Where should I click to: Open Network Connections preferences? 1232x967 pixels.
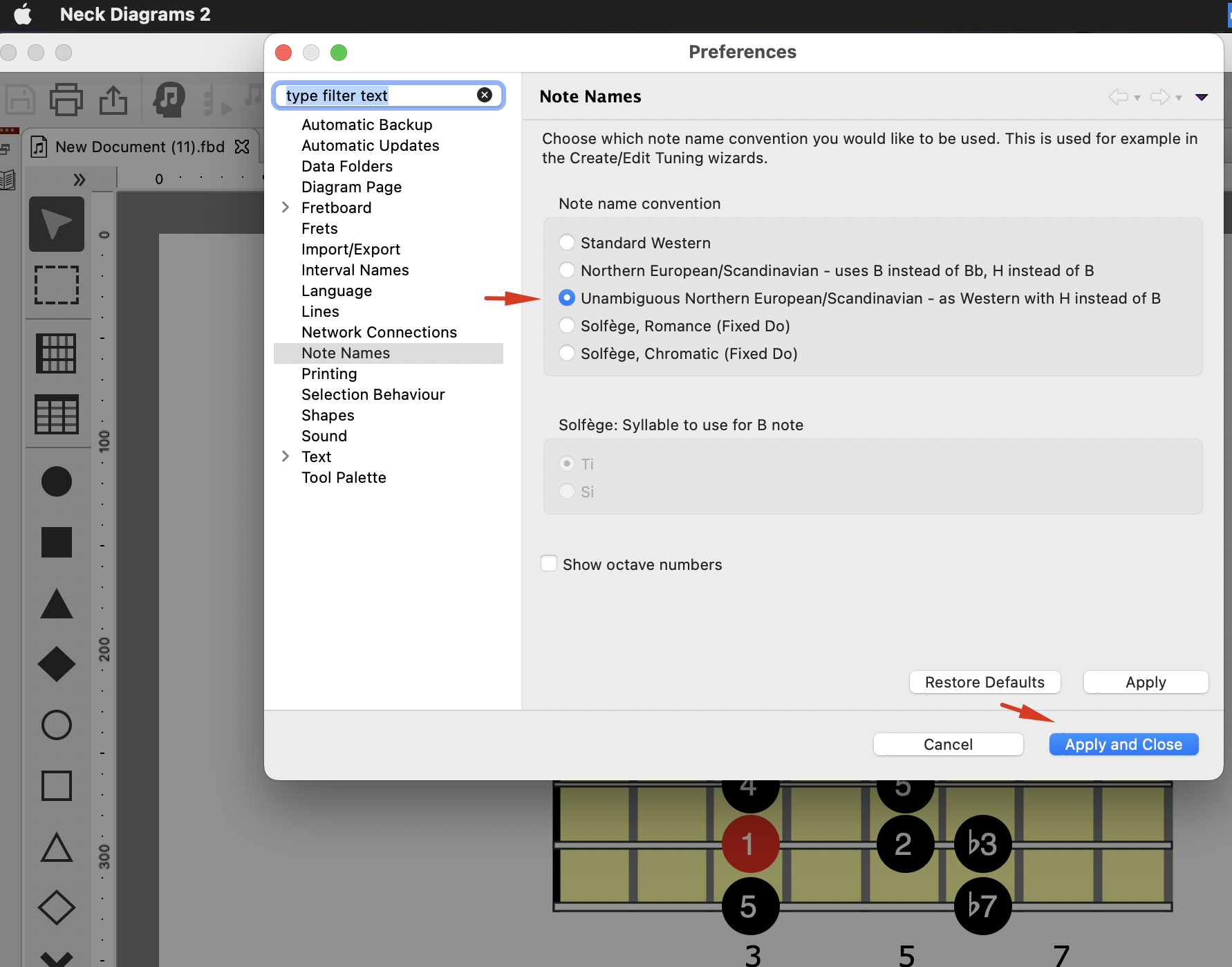(380, 332)
